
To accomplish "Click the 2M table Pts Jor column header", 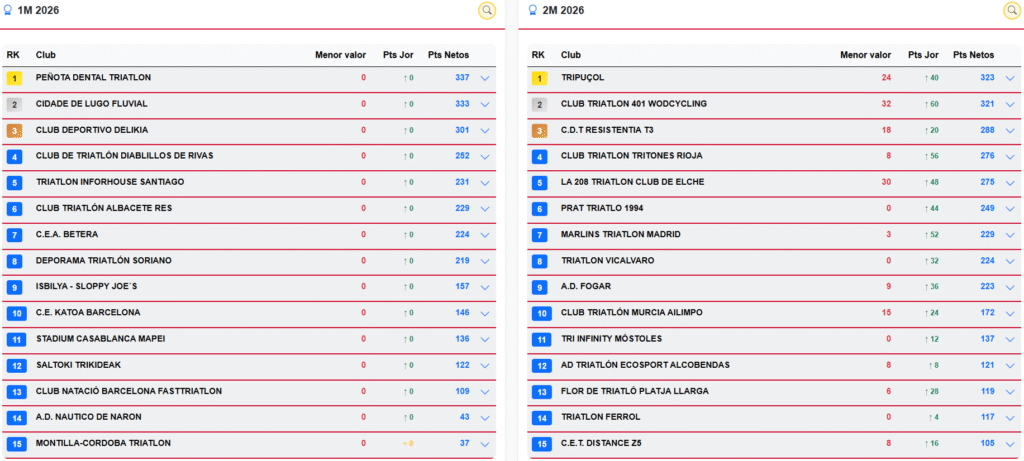I will (x=923, y=55).
